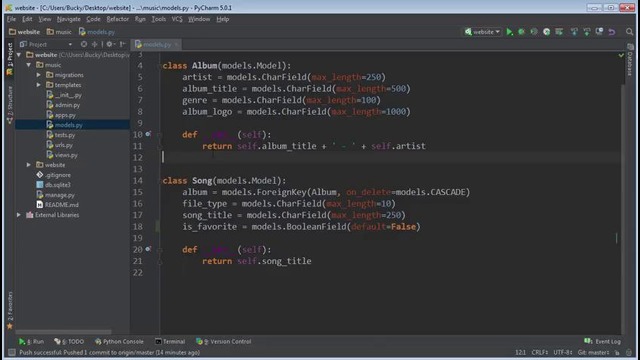Open the Refactor menu
Screen dimensions: 640x360
tap(118, 19)
